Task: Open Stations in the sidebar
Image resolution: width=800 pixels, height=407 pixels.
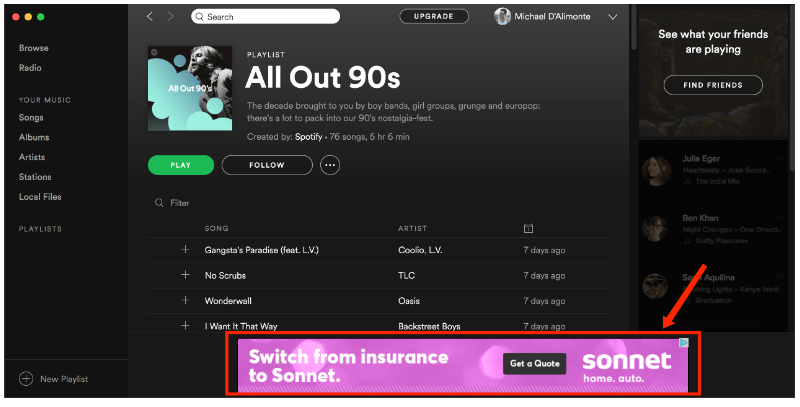Action: 35,177
